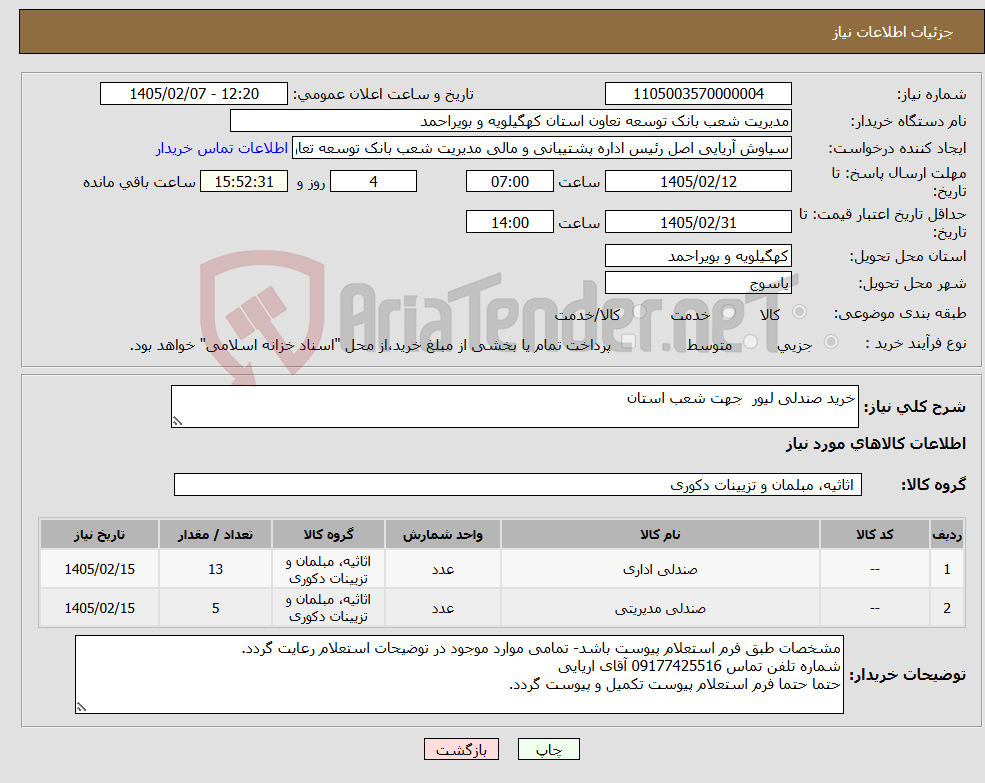Image resolution: width=985 pixels, height=783 pixels.
Task: Click the remaining days field showing 4
Action: [x=373, y=182]
